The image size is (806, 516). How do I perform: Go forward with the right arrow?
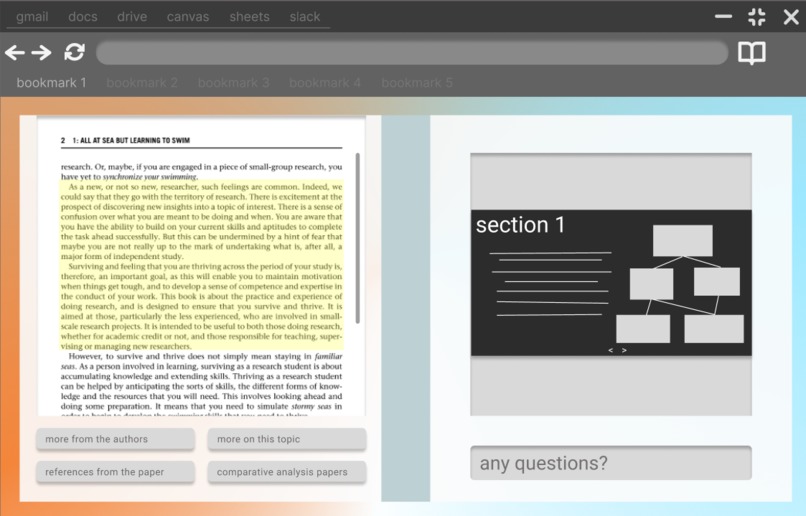coord(41,52)
